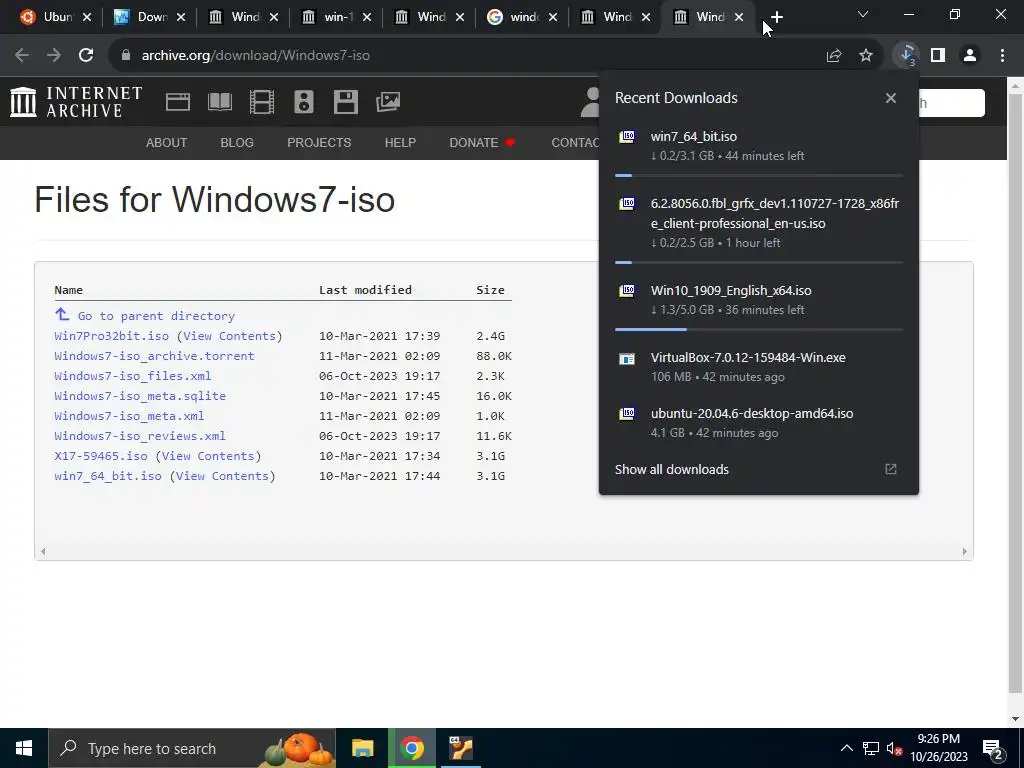Screen dimensions: 1024x768
Task: Click Go to parent directory link
Action: pyautogui.click(x=156, y=316)
